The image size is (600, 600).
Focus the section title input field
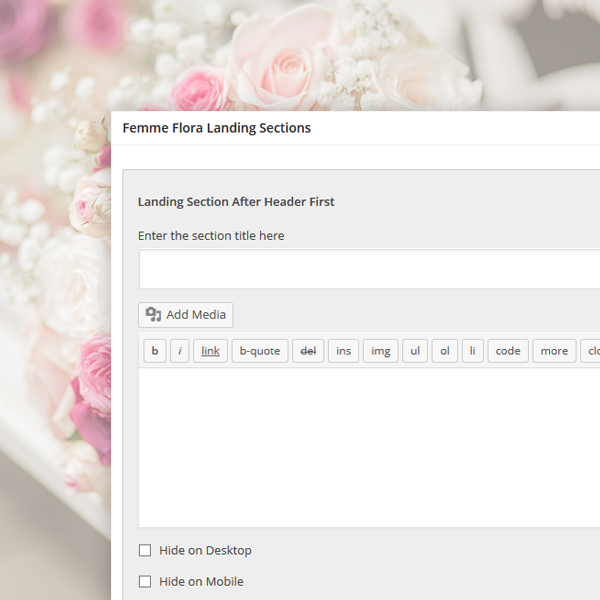pos(369,269)
